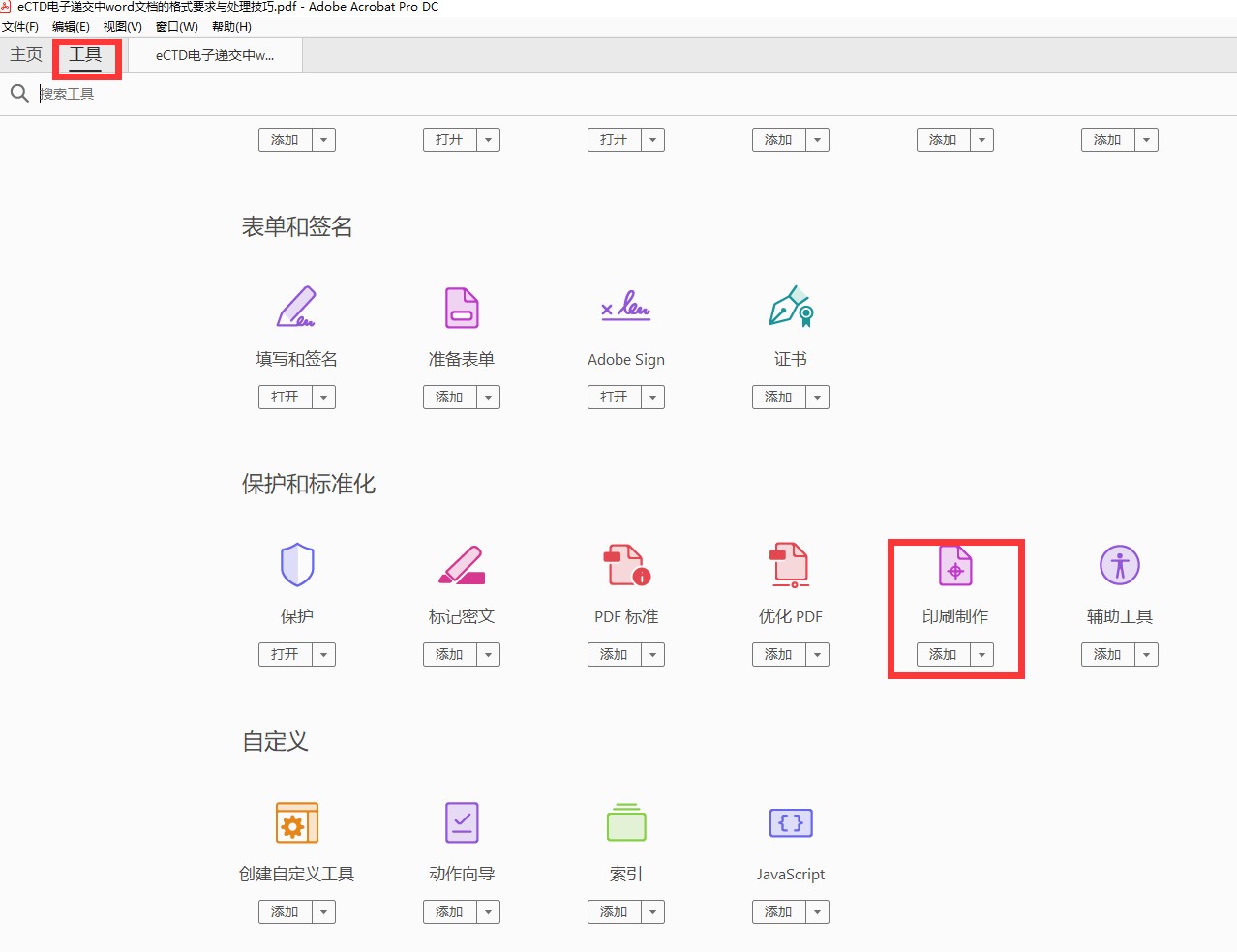
Task: Open the 动作向导 (Action Wizard) icon
Action: [462, 822]
